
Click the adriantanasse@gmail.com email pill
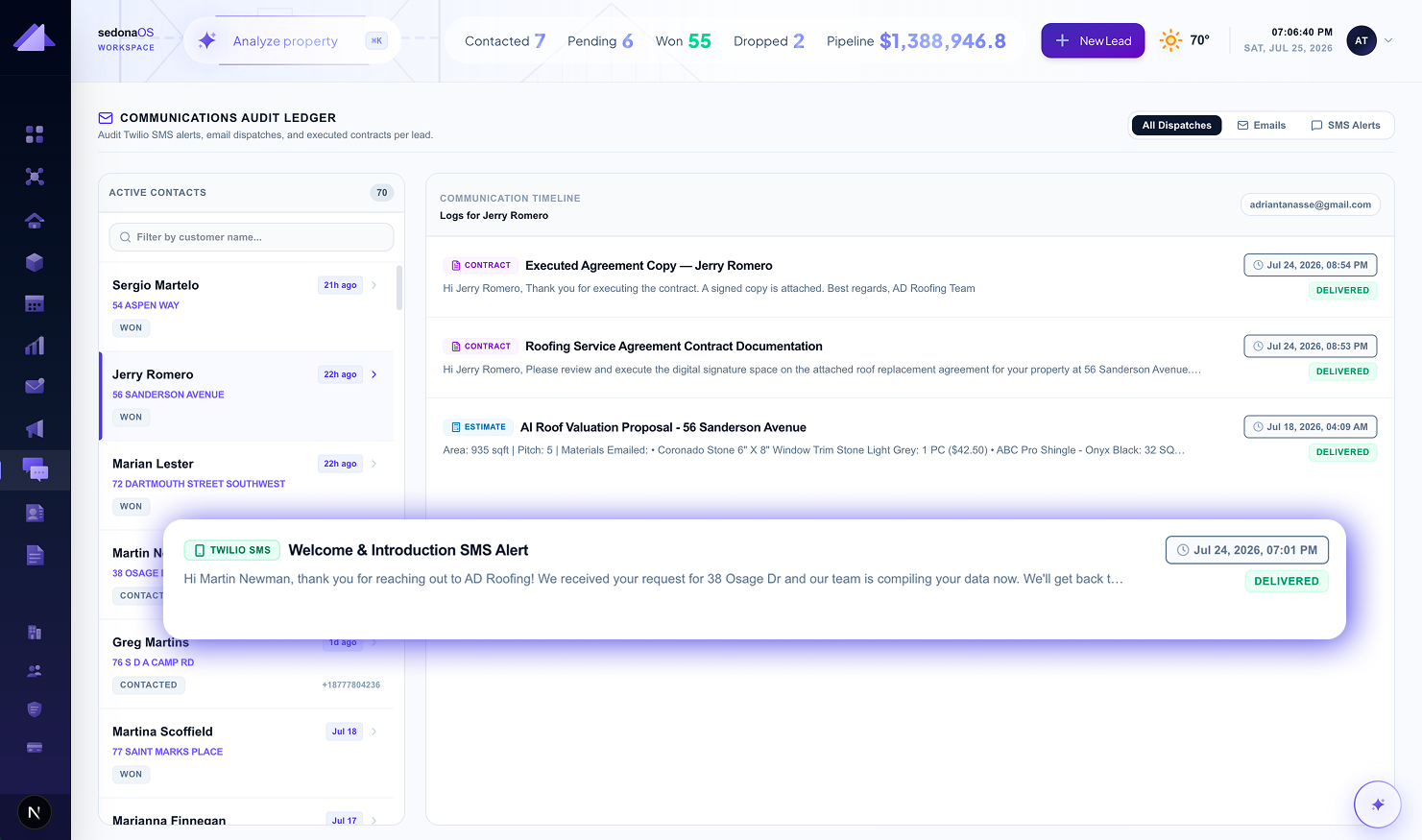point(1310,204)
